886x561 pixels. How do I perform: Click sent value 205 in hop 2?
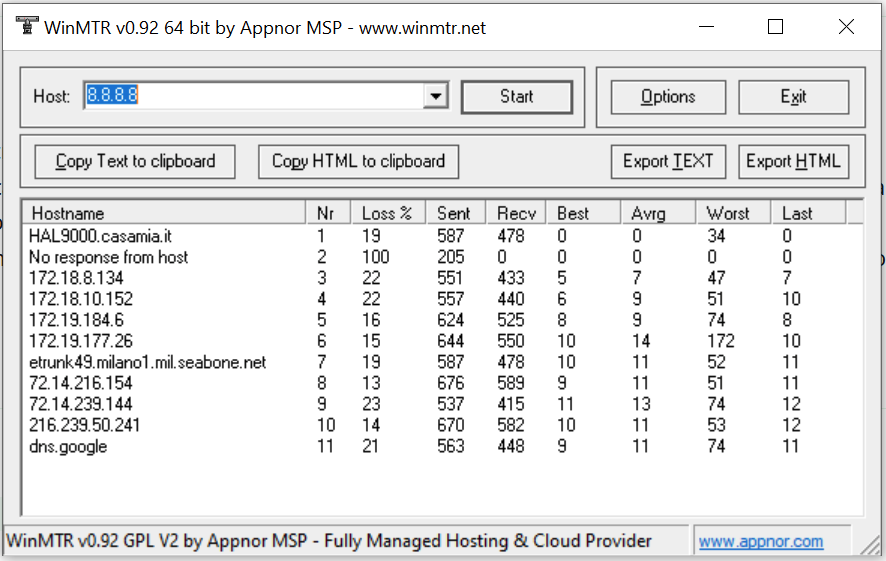tap(450, 257)
